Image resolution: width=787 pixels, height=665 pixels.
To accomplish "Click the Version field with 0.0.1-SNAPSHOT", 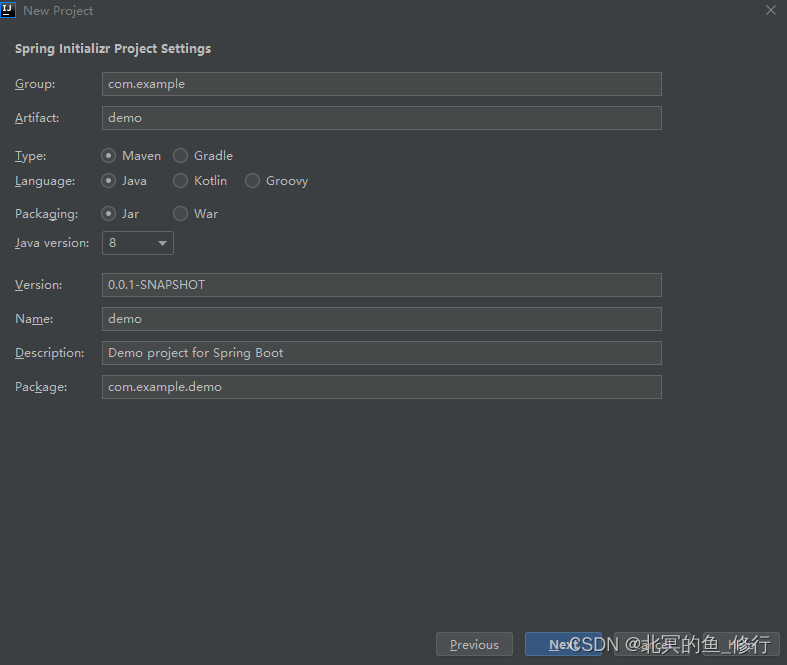I will point(381,285).
